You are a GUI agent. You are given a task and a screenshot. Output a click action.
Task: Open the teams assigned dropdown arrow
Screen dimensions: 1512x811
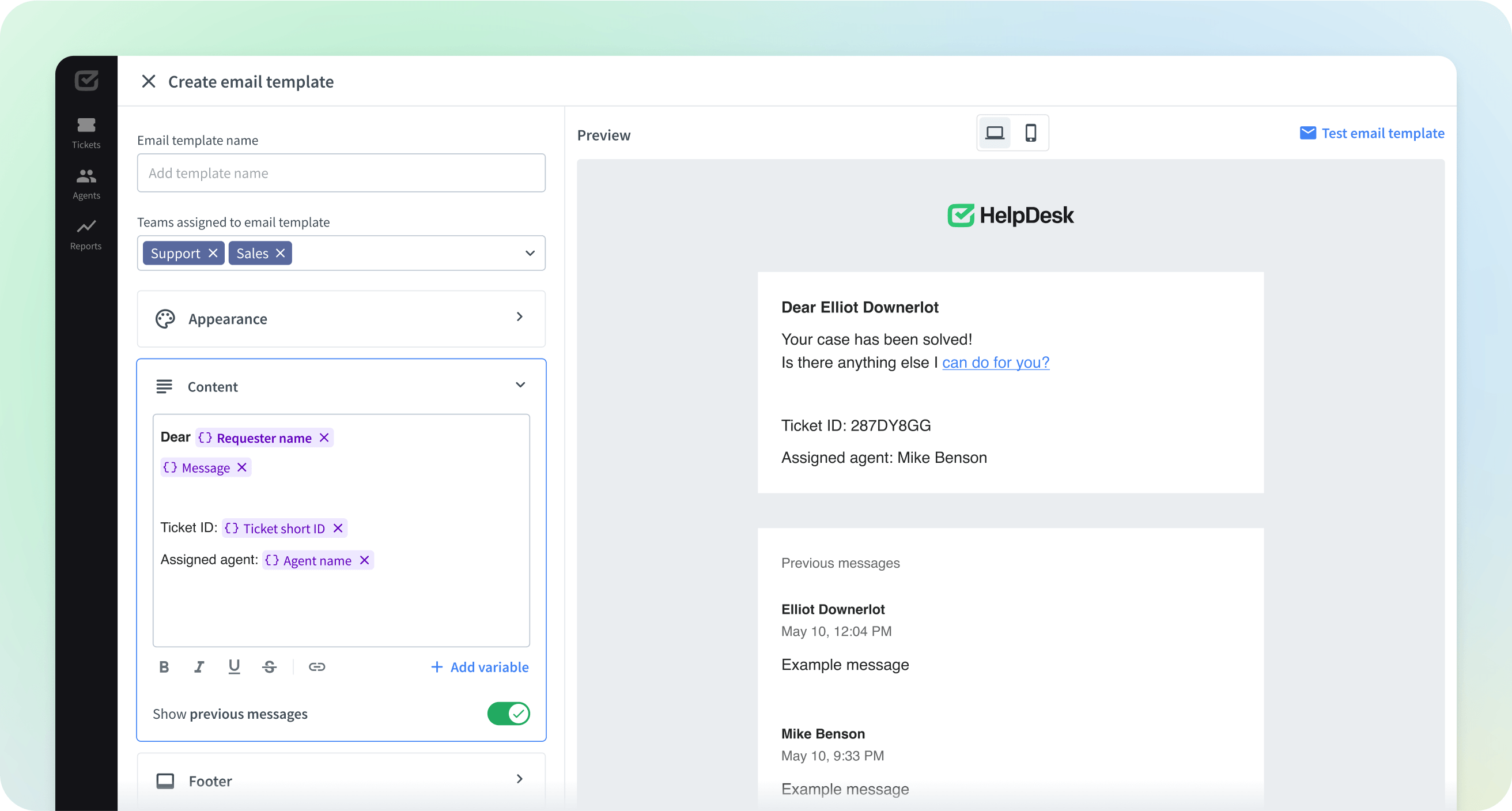point(530,253)
